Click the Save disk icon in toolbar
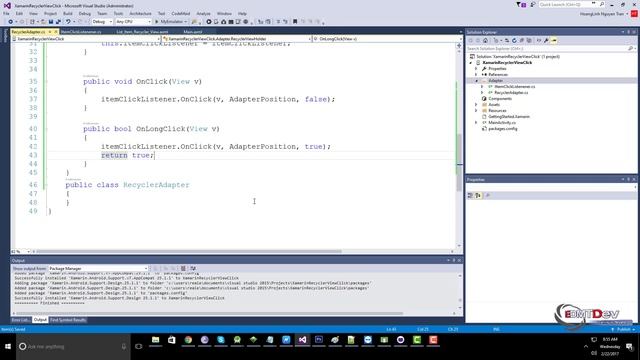The image size is (640, 360). [51, 22]
